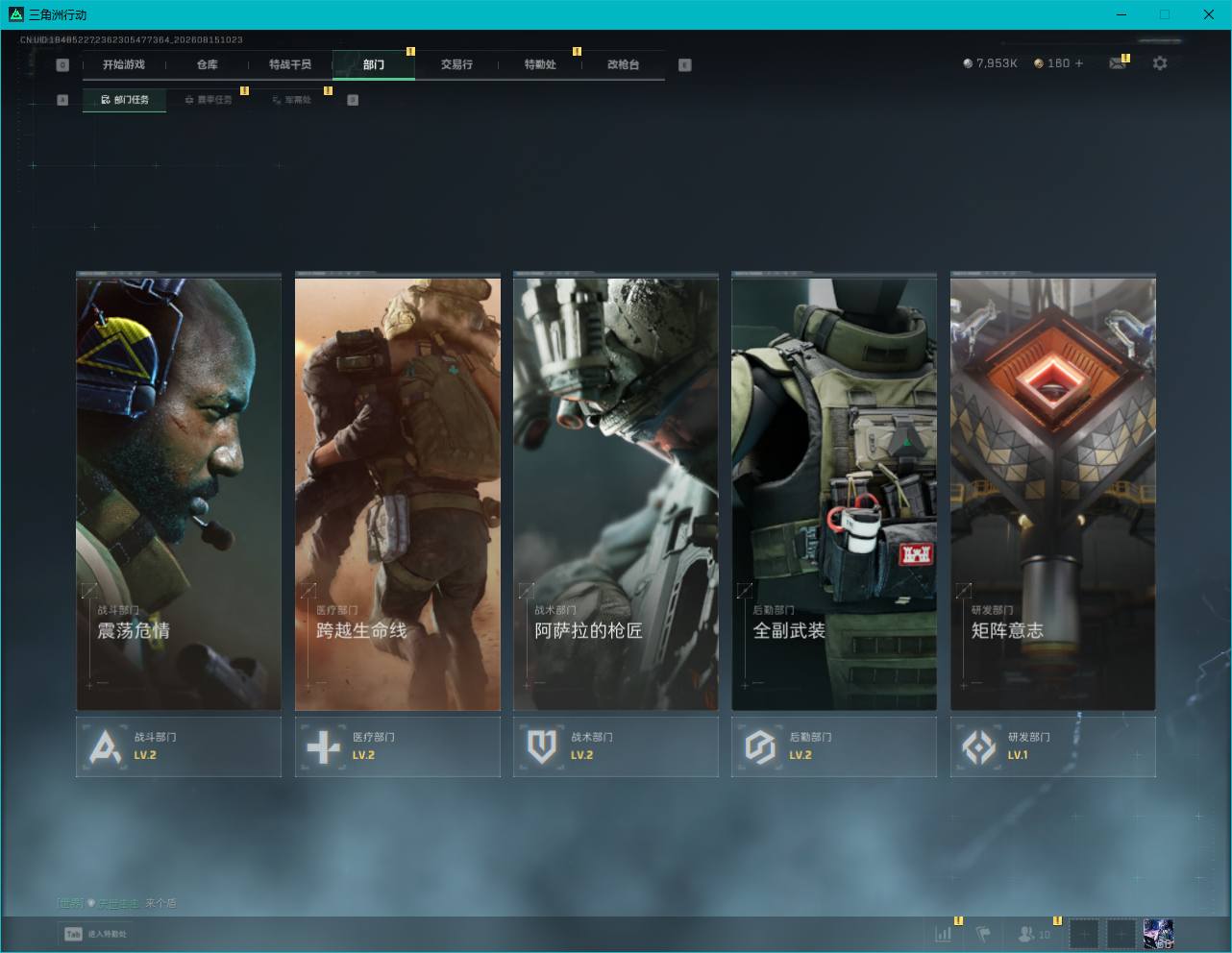Click the previous-tab key hint left of 开始游戏
The height and width of the screenshot is (953, 1232).
[x=62, y=64]
